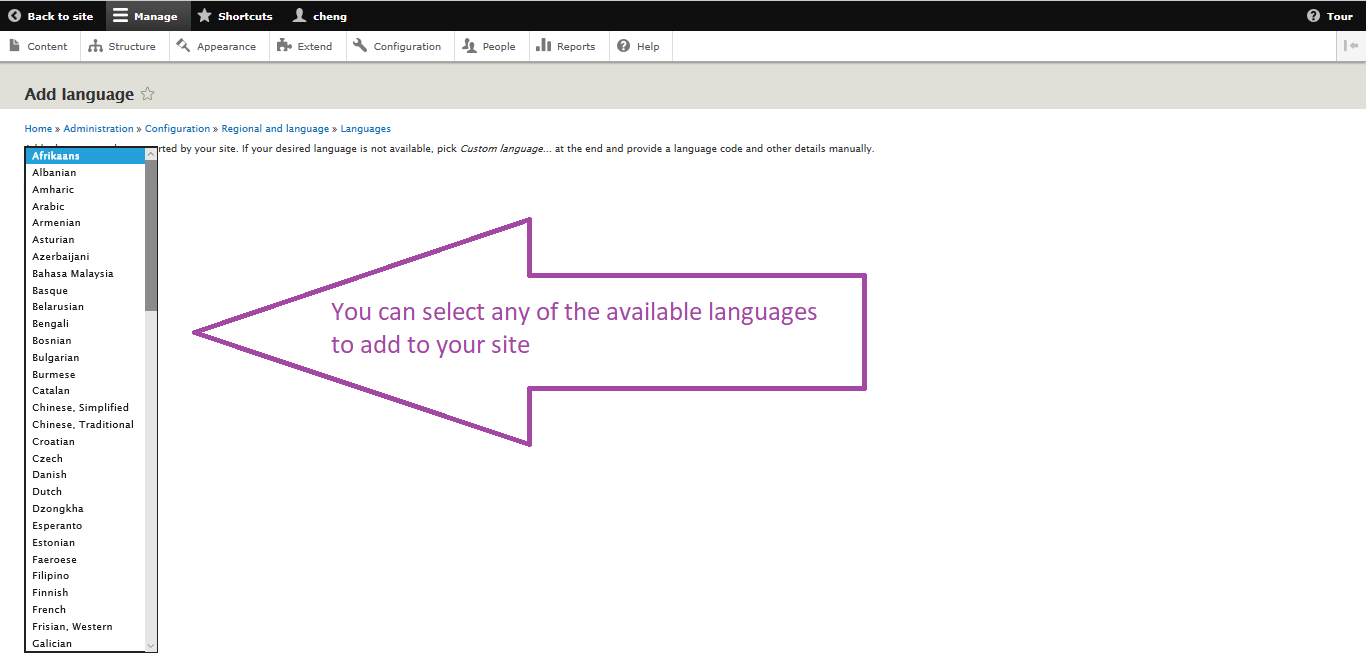This screenshot has width=1366, height=654.
Task: Select Azerbaijani in the language list
Action: click(x=85, y=257)
